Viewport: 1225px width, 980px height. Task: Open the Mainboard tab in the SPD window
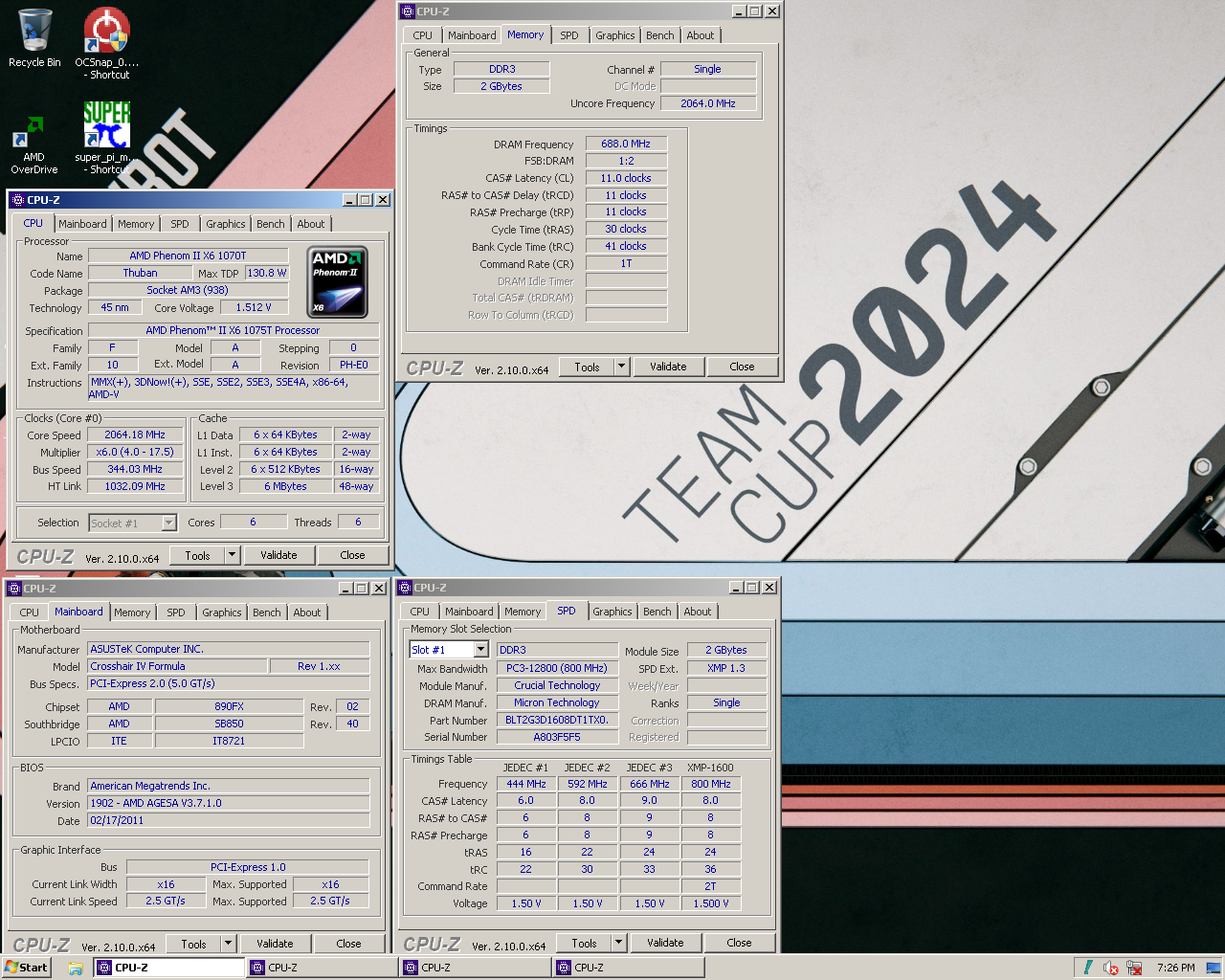pyautogui.click(x=469, y=612)
